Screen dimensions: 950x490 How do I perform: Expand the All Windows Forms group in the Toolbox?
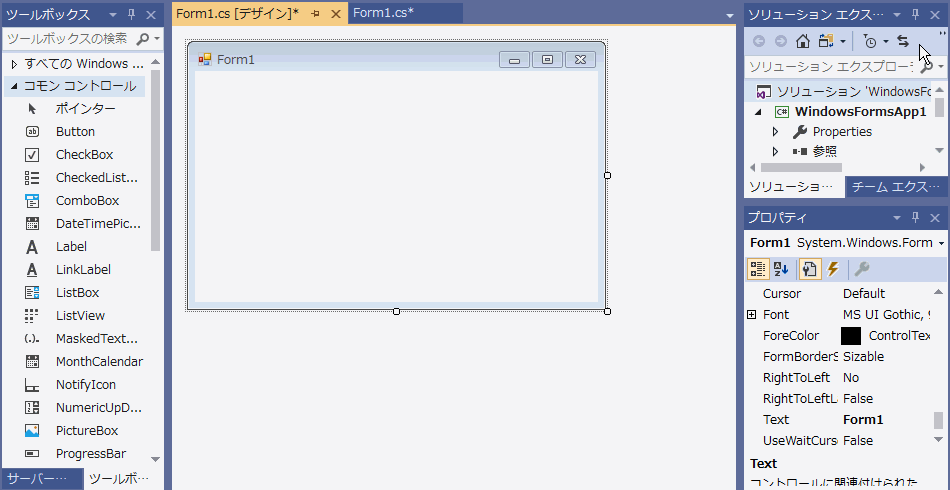click(15, 64)
